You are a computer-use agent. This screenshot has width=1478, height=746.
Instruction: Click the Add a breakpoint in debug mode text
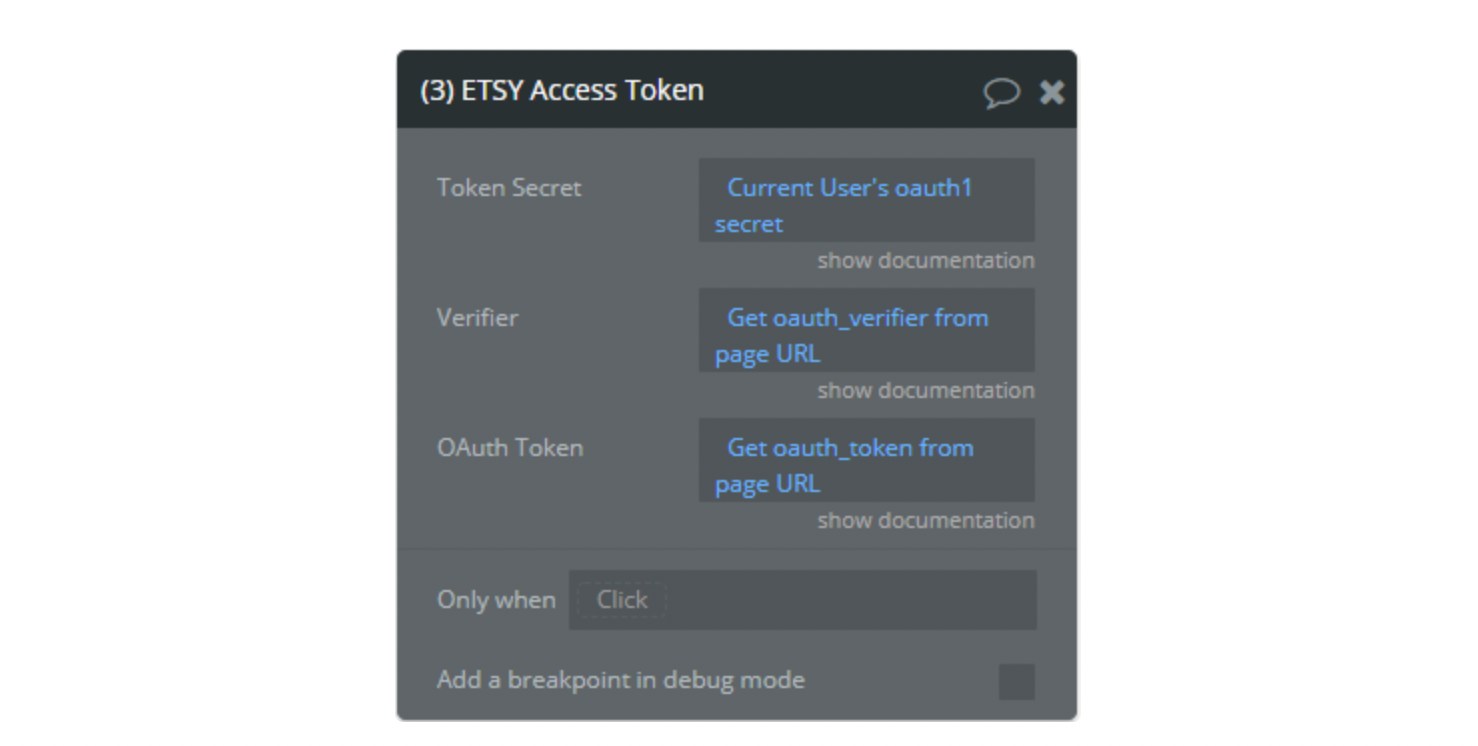621,680
